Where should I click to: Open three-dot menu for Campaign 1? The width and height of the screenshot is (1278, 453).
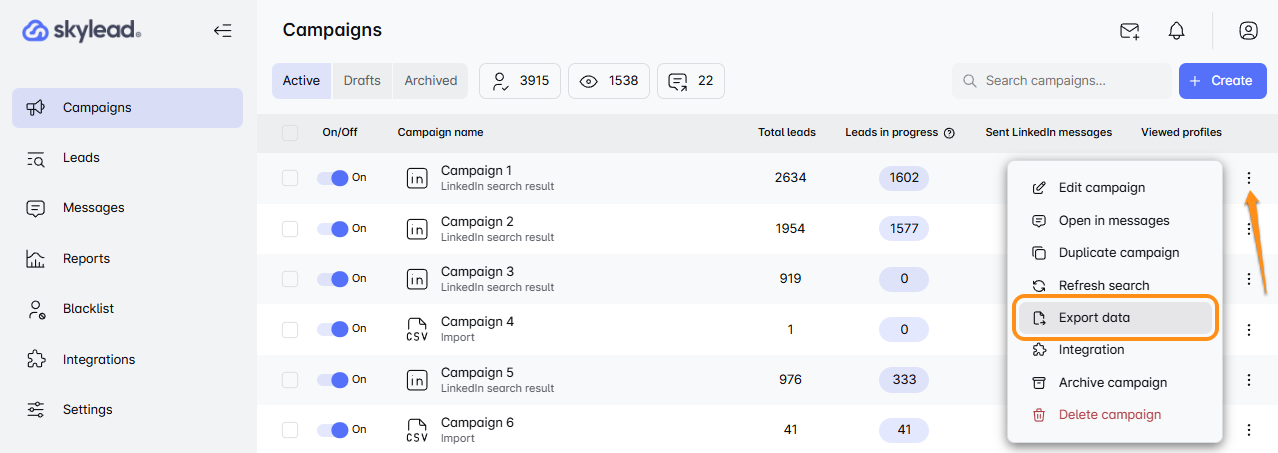coord(1248,178)
